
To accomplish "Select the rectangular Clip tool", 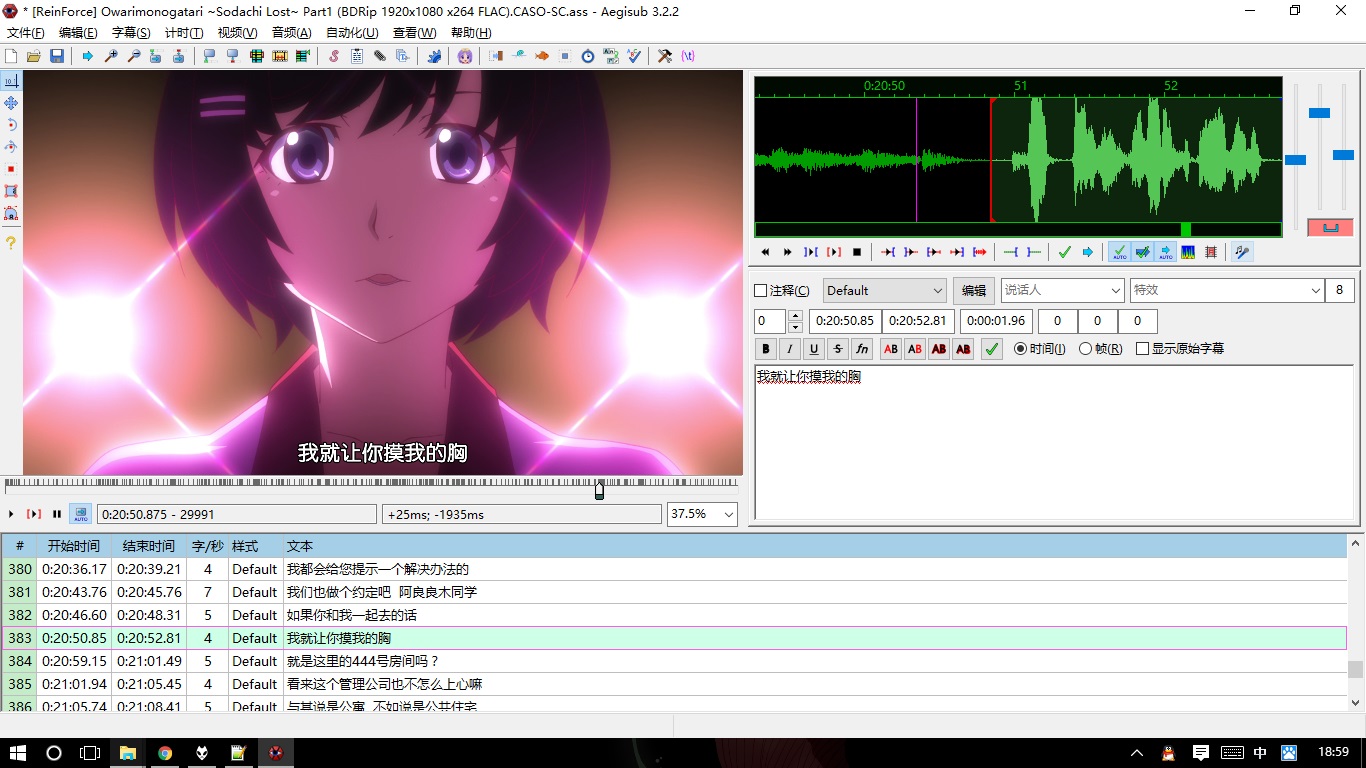I will point(11,191).
